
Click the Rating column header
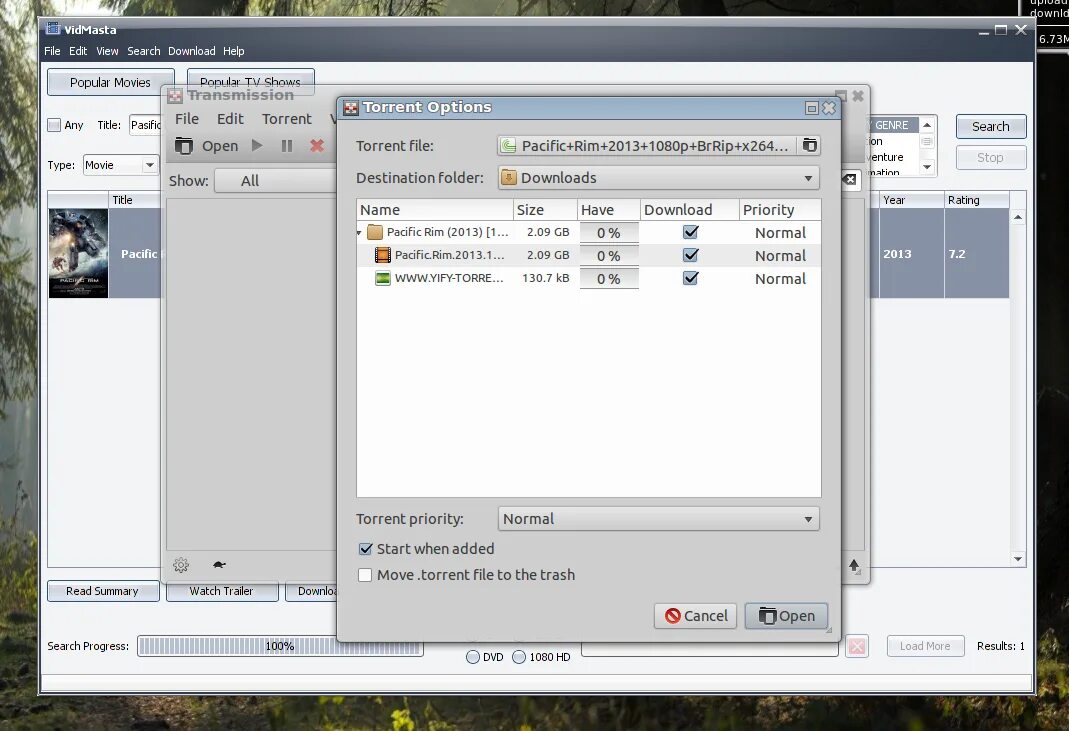click(x=976, y=200)
